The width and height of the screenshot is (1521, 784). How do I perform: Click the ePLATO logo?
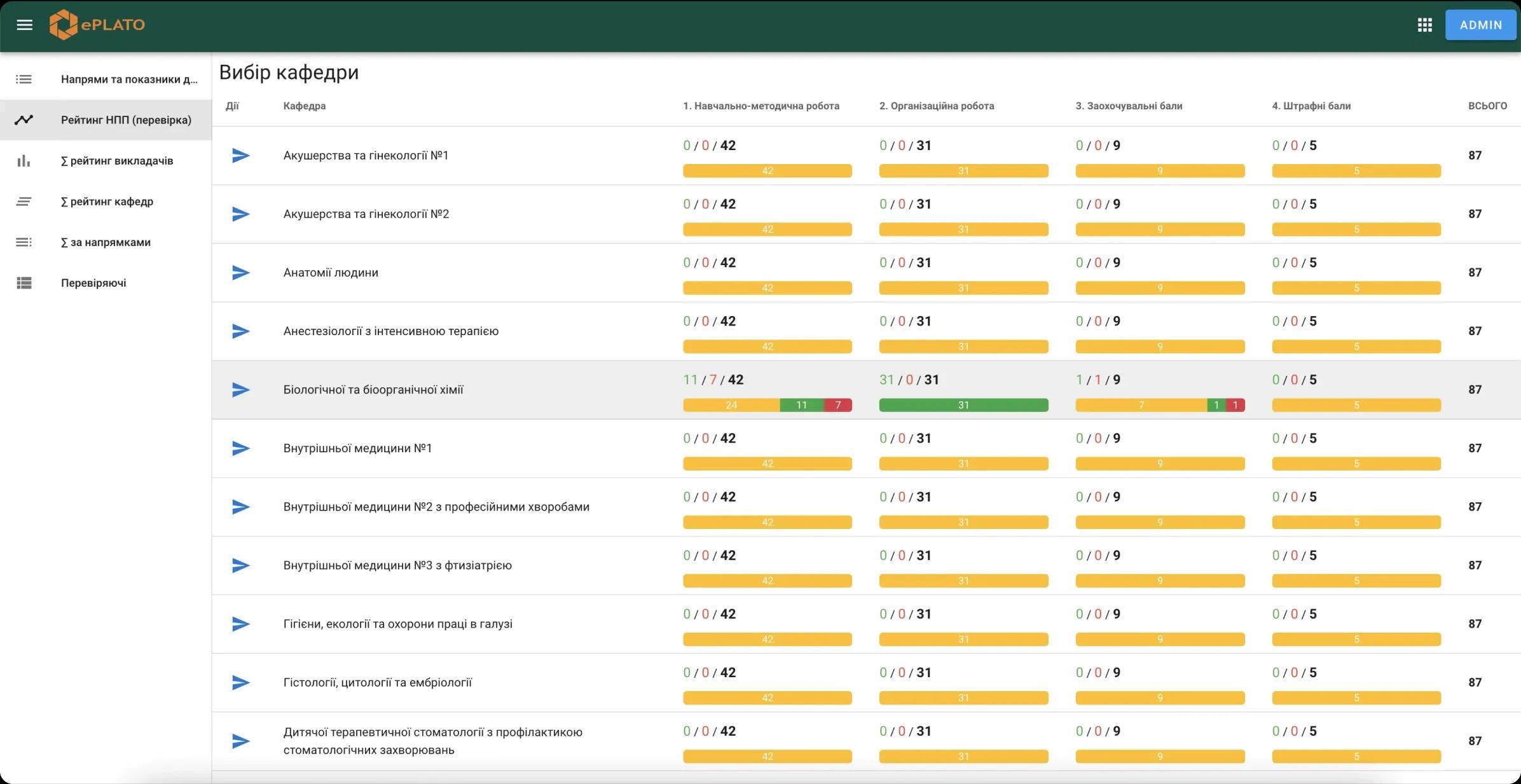tap(97, 25)
